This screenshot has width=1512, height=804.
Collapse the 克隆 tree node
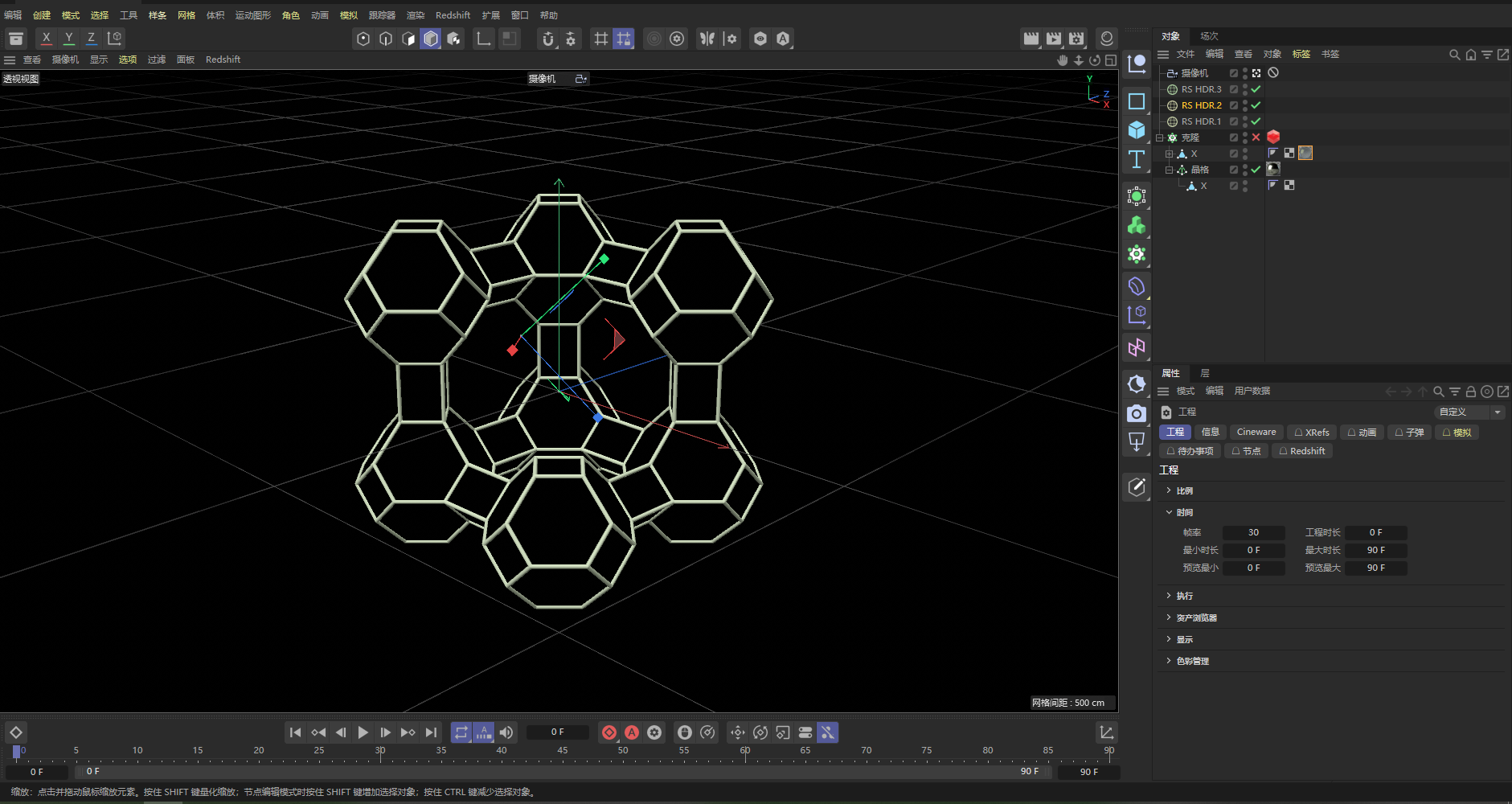point(1160,137)
